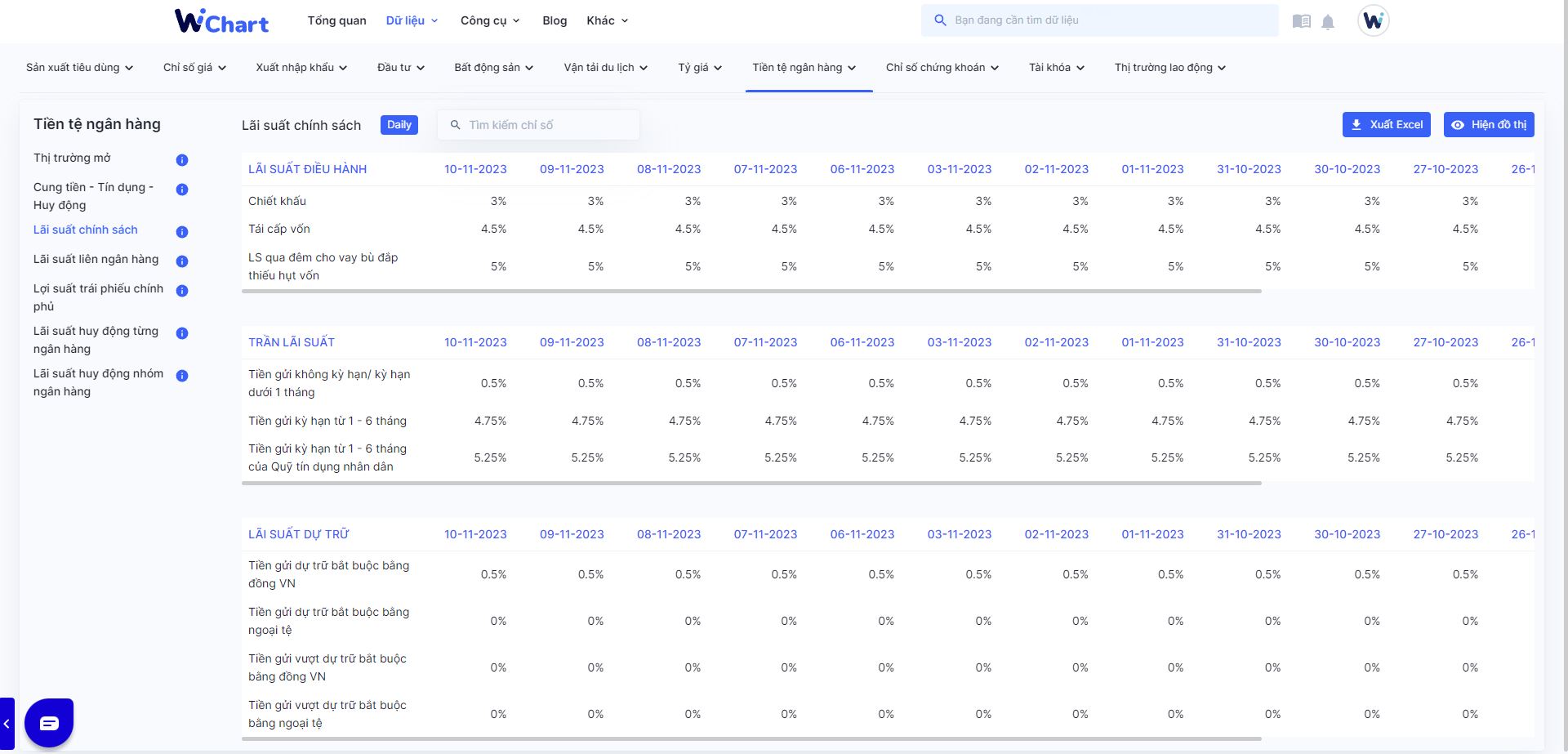Click info icon for Lãi suất huy động nhóm ngân hàng
The width and height of the screenshot is (1568, 754).
[x=182, y=376]
